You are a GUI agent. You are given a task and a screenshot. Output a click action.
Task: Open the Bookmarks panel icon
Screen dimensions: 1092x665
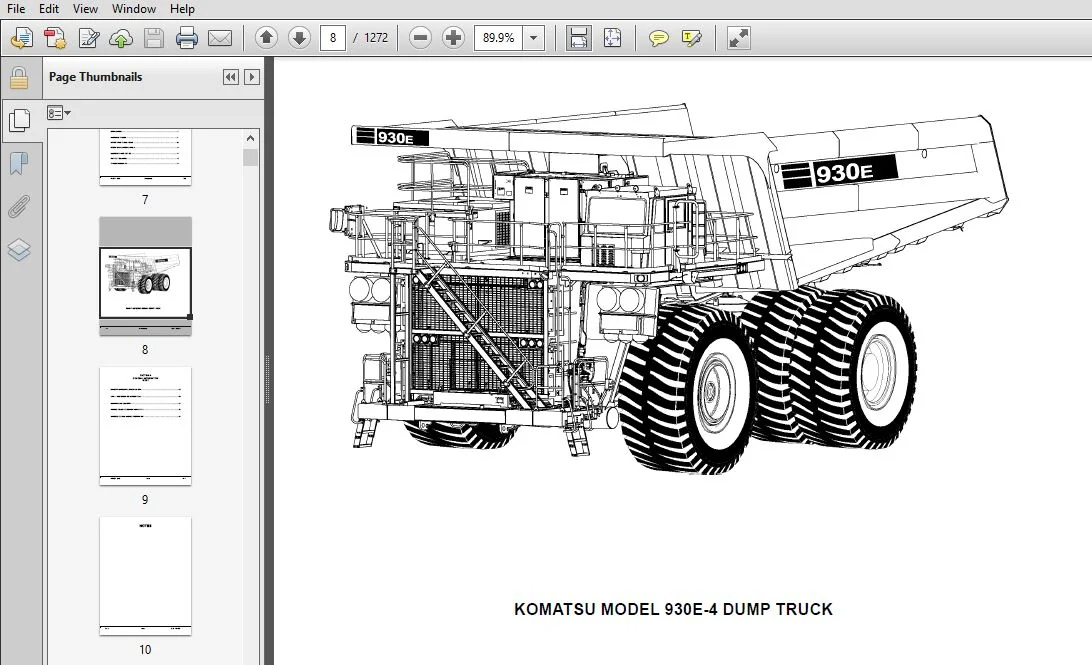20,164
